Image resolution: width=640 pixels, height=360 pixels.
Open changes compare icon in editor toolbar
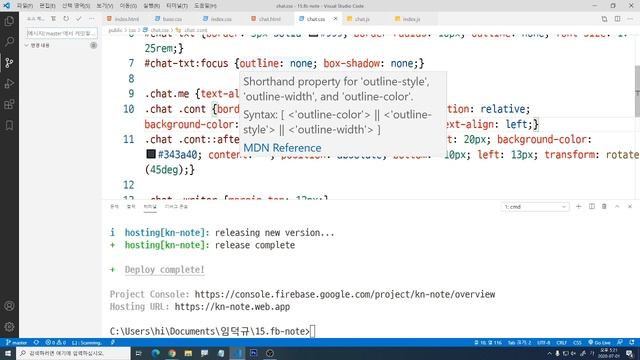[x=604, y=19]
